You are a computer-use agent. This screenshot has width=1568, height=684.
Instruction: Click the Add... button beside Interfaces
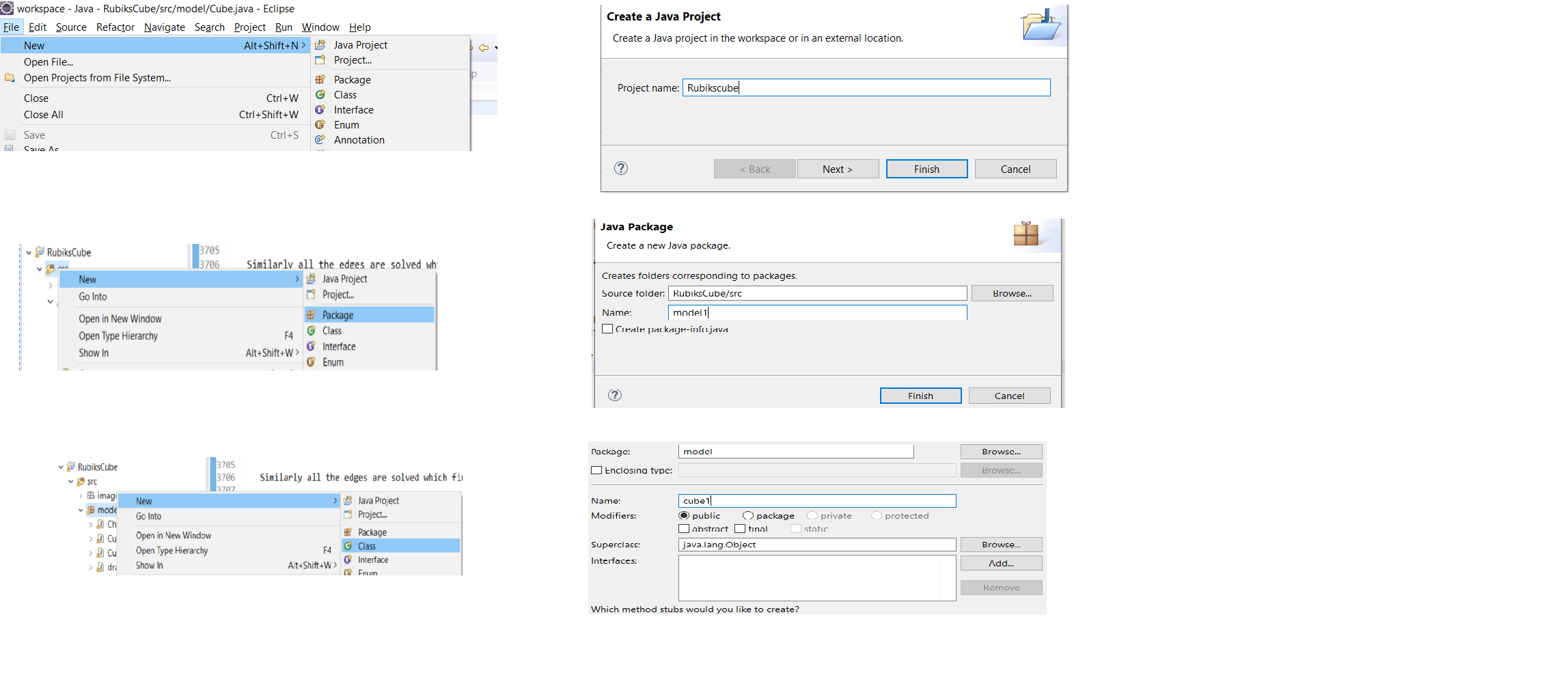(1000, 563)
